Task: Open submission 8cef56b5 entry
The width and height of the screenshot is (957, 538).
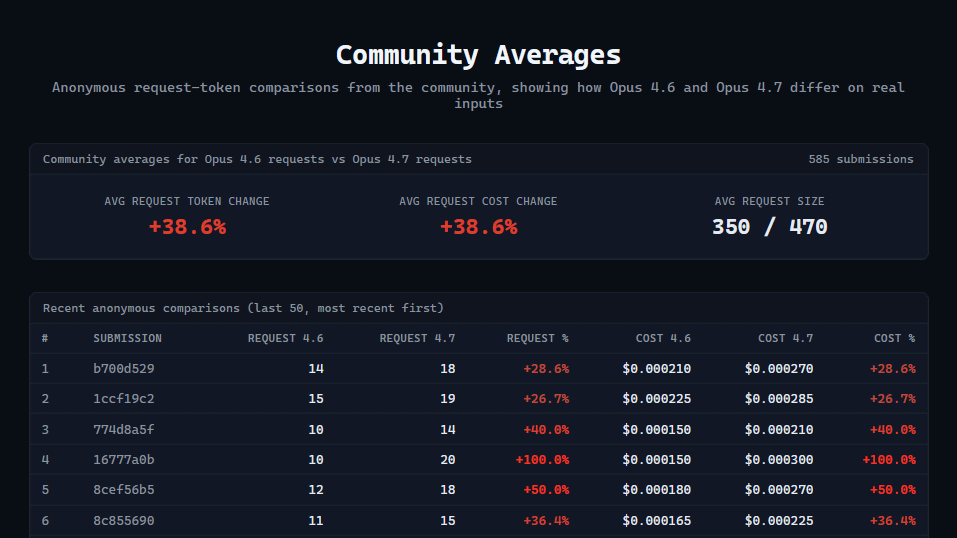Action: [124, 490]
